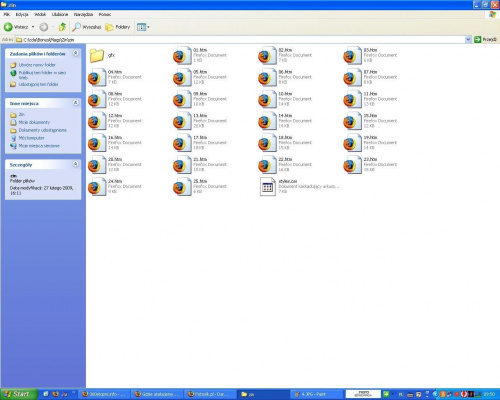This screenshot has width=500, height=400.
Task: Toggle the Foldery folders pane
Action: 118,27
